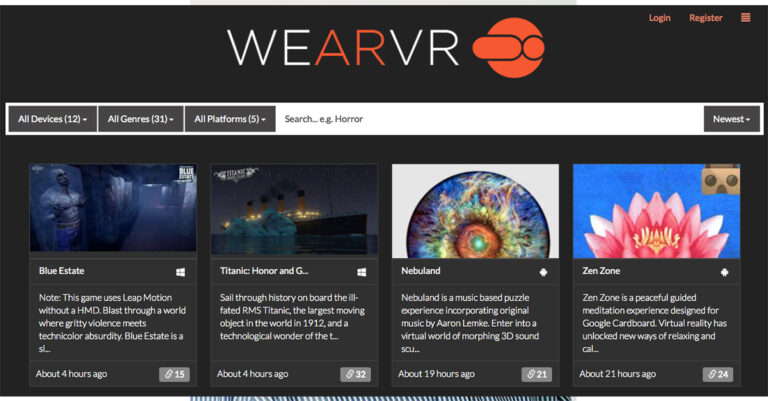This screenshot has width=768, height=401.
Task: Click 'About 21 hours ago' timestamp
Action: point(618,374)
